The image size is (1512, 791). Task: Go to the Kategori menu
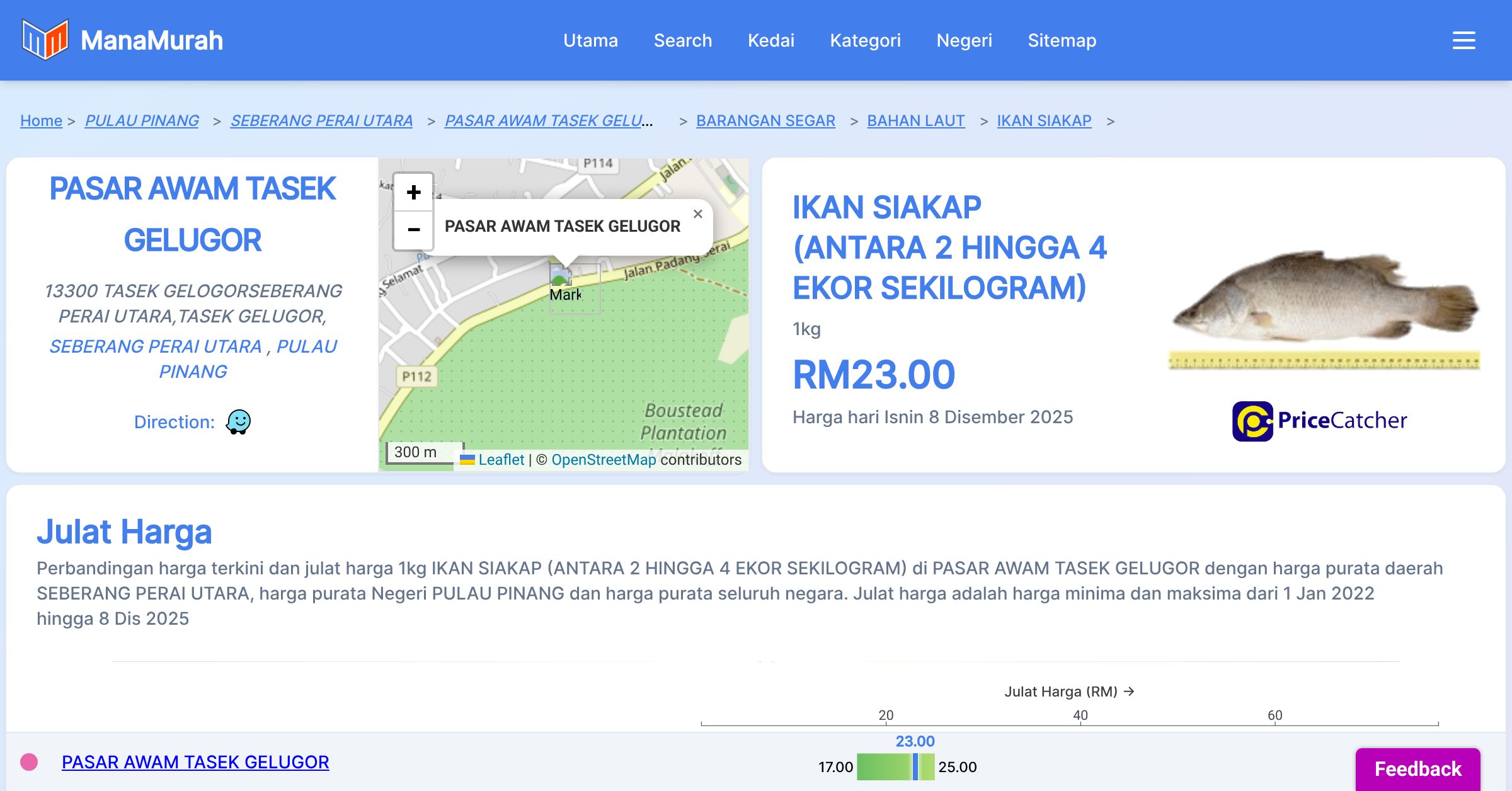(x=865, y=40)
